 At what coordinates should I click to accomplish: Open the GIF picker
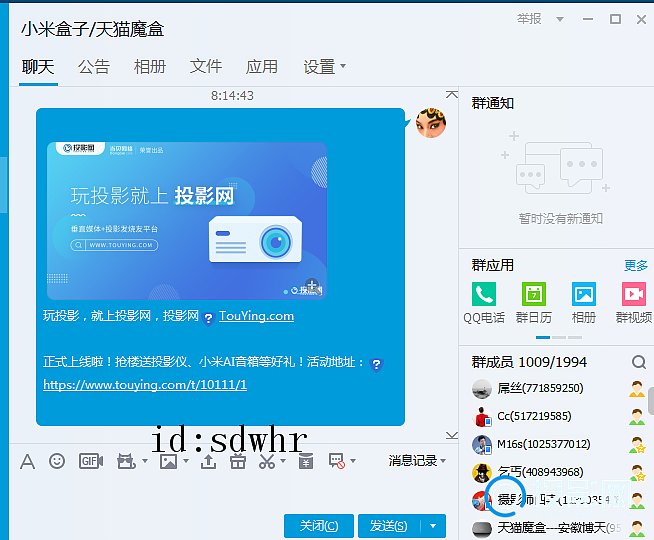pyautogui.click(x=91, y=461)
